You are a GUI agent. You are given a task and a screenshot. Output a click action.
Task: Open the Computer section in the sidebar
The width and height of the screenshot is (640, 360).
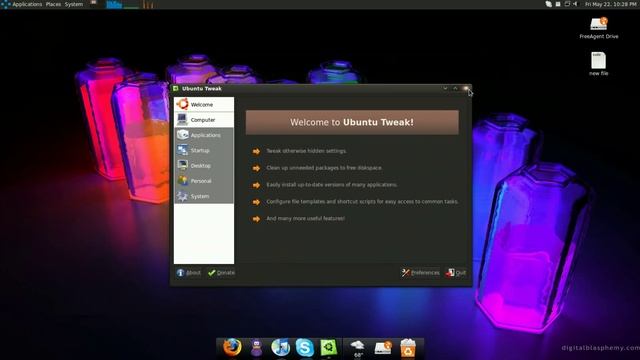pyautogui.click(x=204, y=120)
